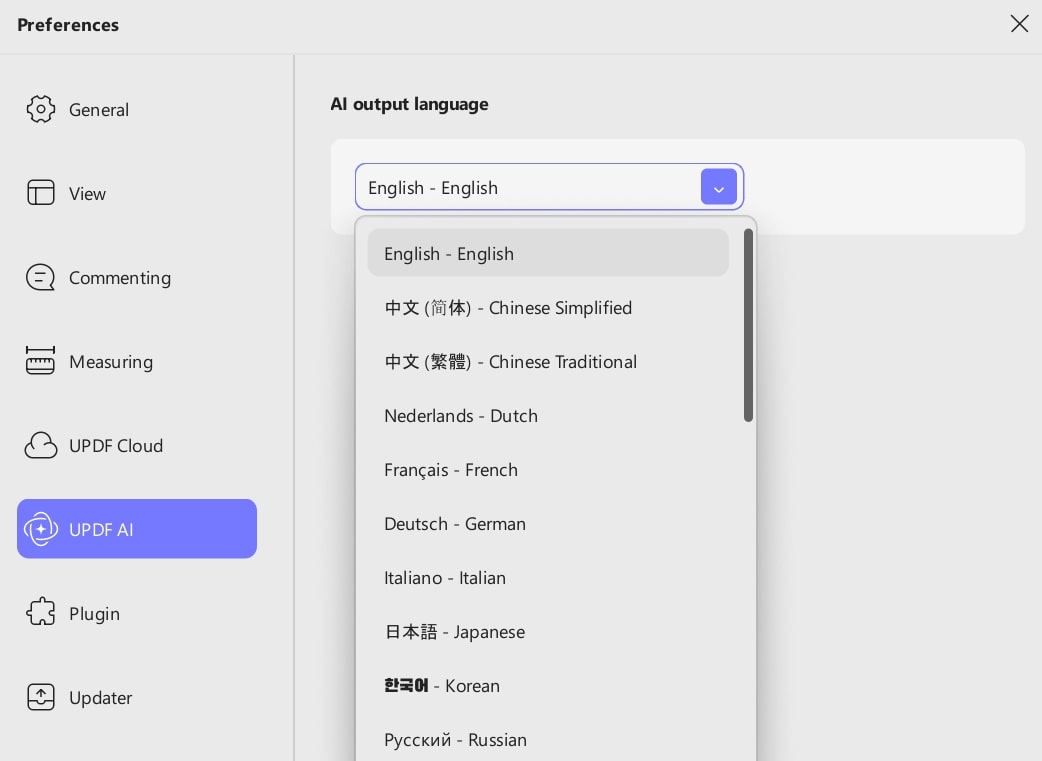The width and height of the screenshot is (1042, 761).
Task: Select Italiano - Italian option
Action: [x=548, y=578]
